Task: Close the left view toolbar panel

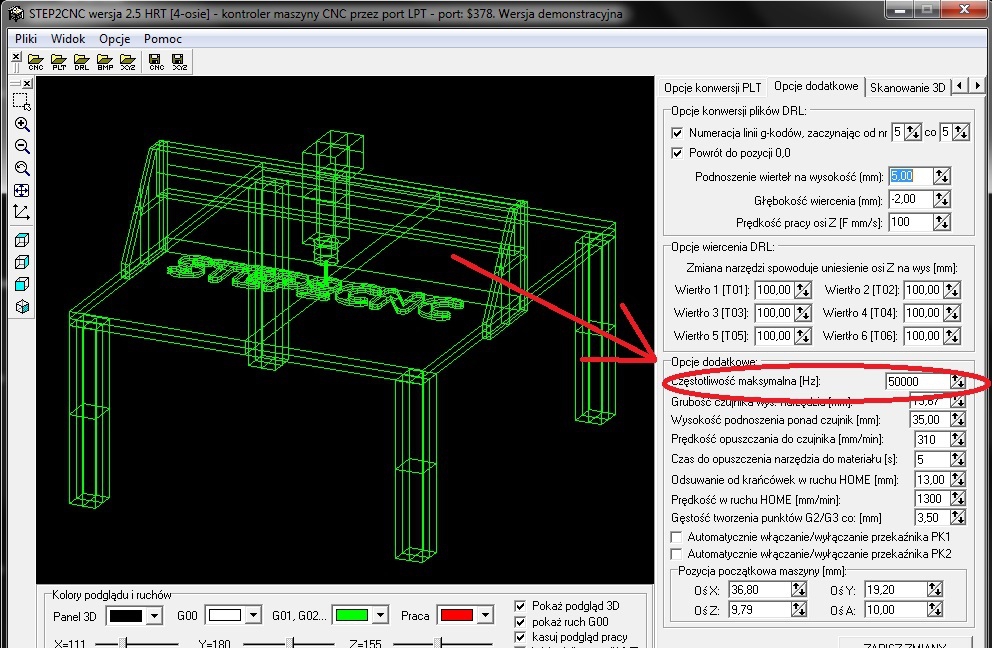Action: coord(27,83)
